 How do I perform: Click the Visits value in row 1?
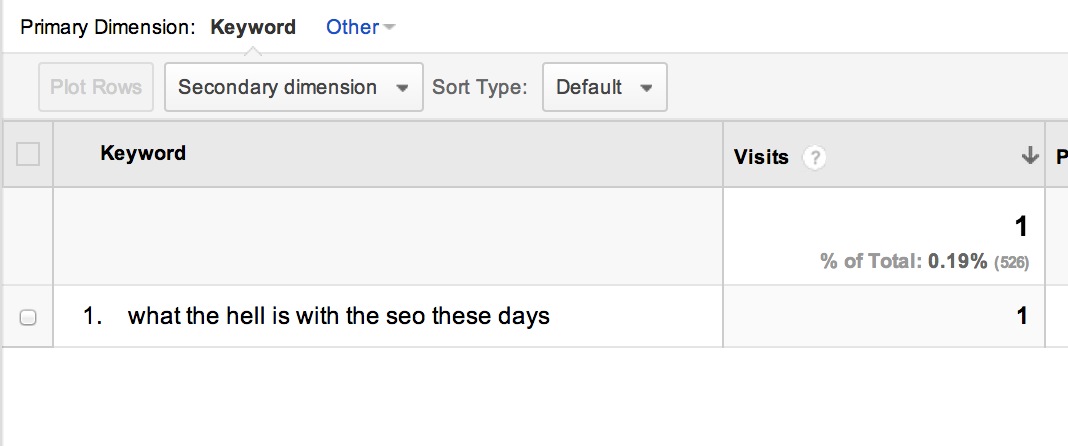click(x=1022, y=316)
